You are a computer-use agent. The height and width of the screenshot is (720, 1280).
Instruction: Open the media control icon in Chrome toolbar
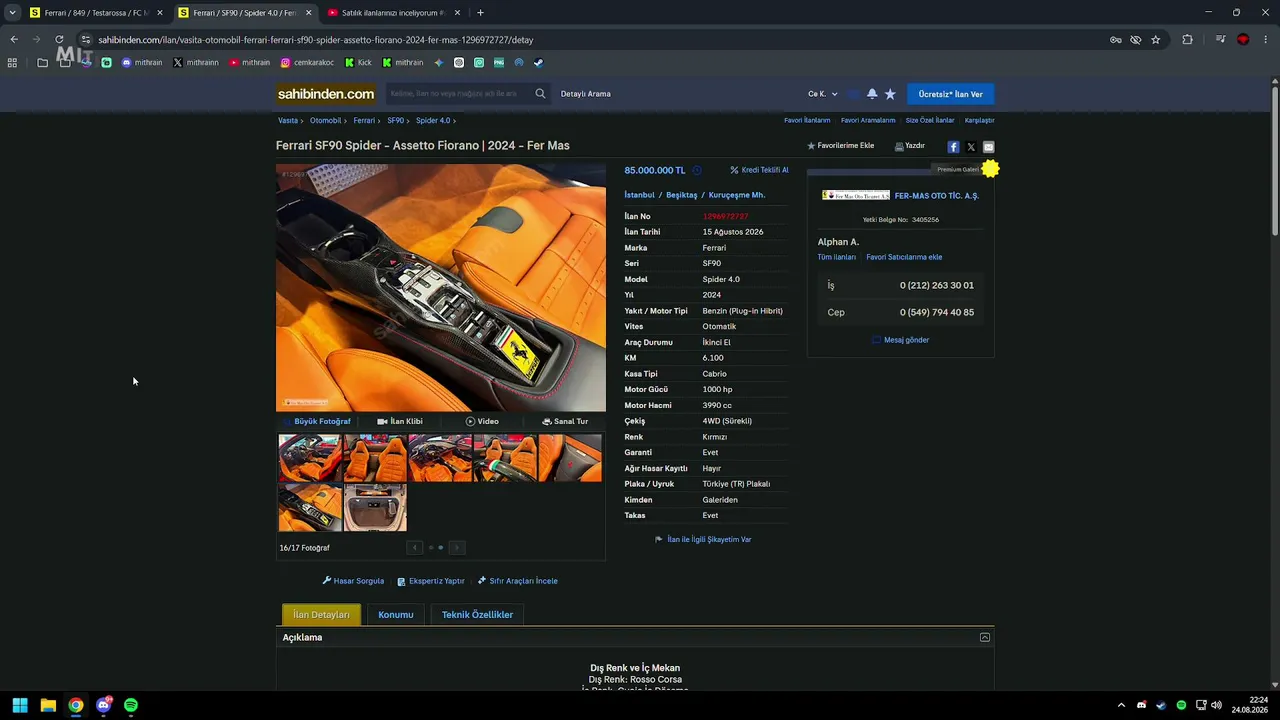(1221, 40)
